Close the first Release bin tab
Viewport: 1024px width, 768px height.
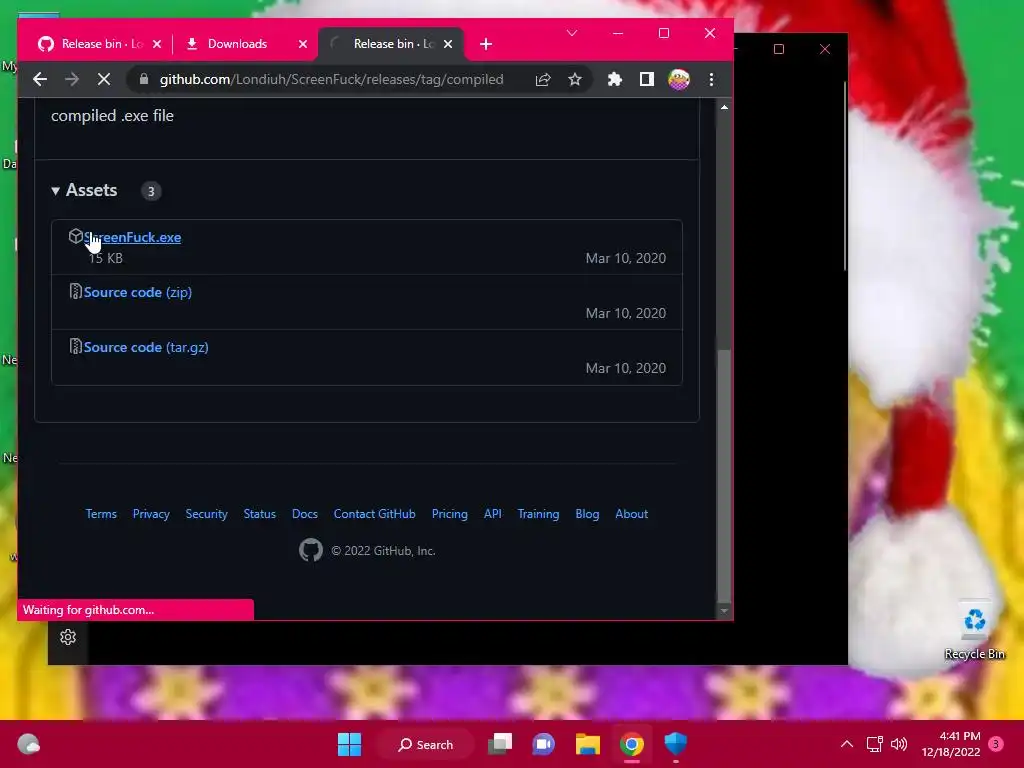point(157,44)
